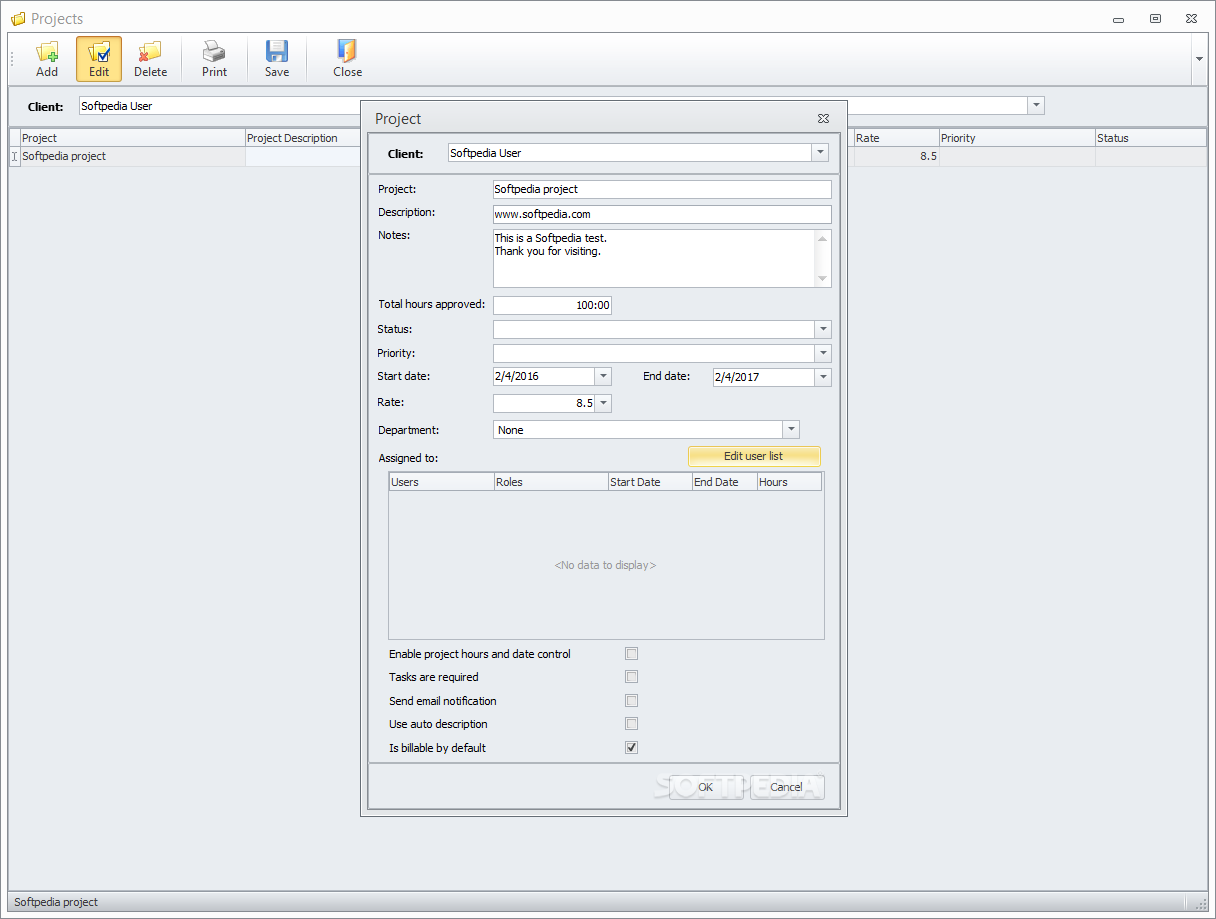Click the Priority column header in Projects grid
The width and height of the screenshot is (1216, 919).
1017,138
